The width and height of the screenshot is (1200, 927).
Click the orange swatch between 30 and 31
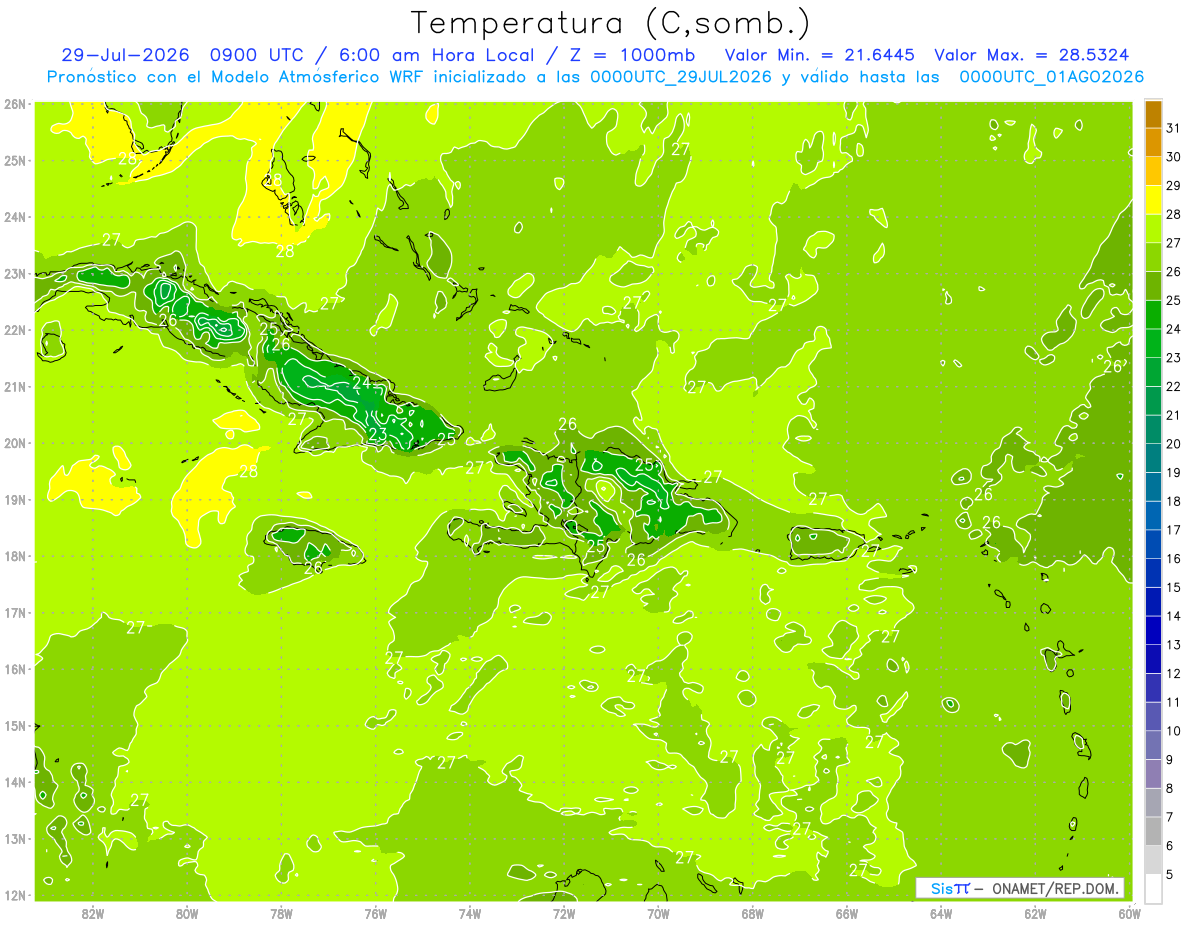tap(1152, 141)
